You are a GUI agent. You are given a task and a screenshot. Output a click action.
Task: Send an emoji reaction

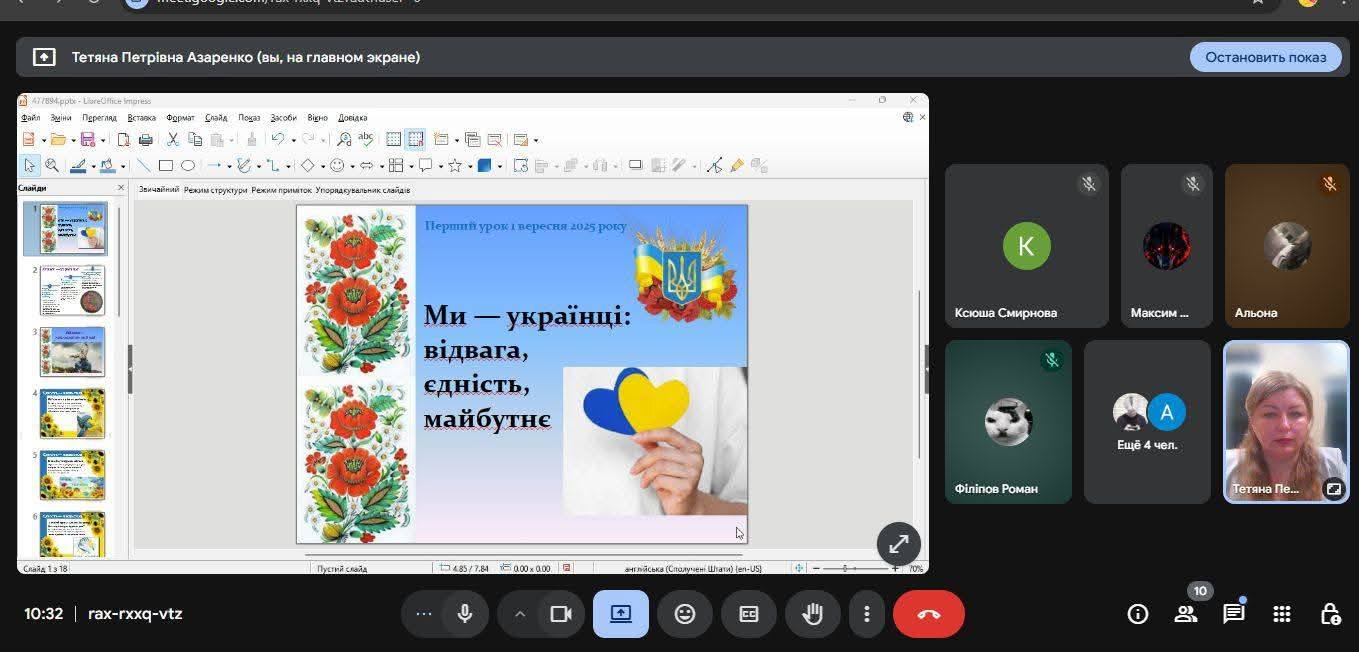click(x=685, y=614)
